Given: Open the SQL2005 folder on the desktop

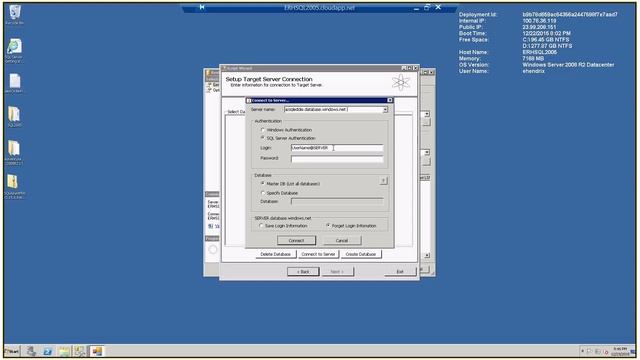Looking at the screenshot, I should pos(14,117).
